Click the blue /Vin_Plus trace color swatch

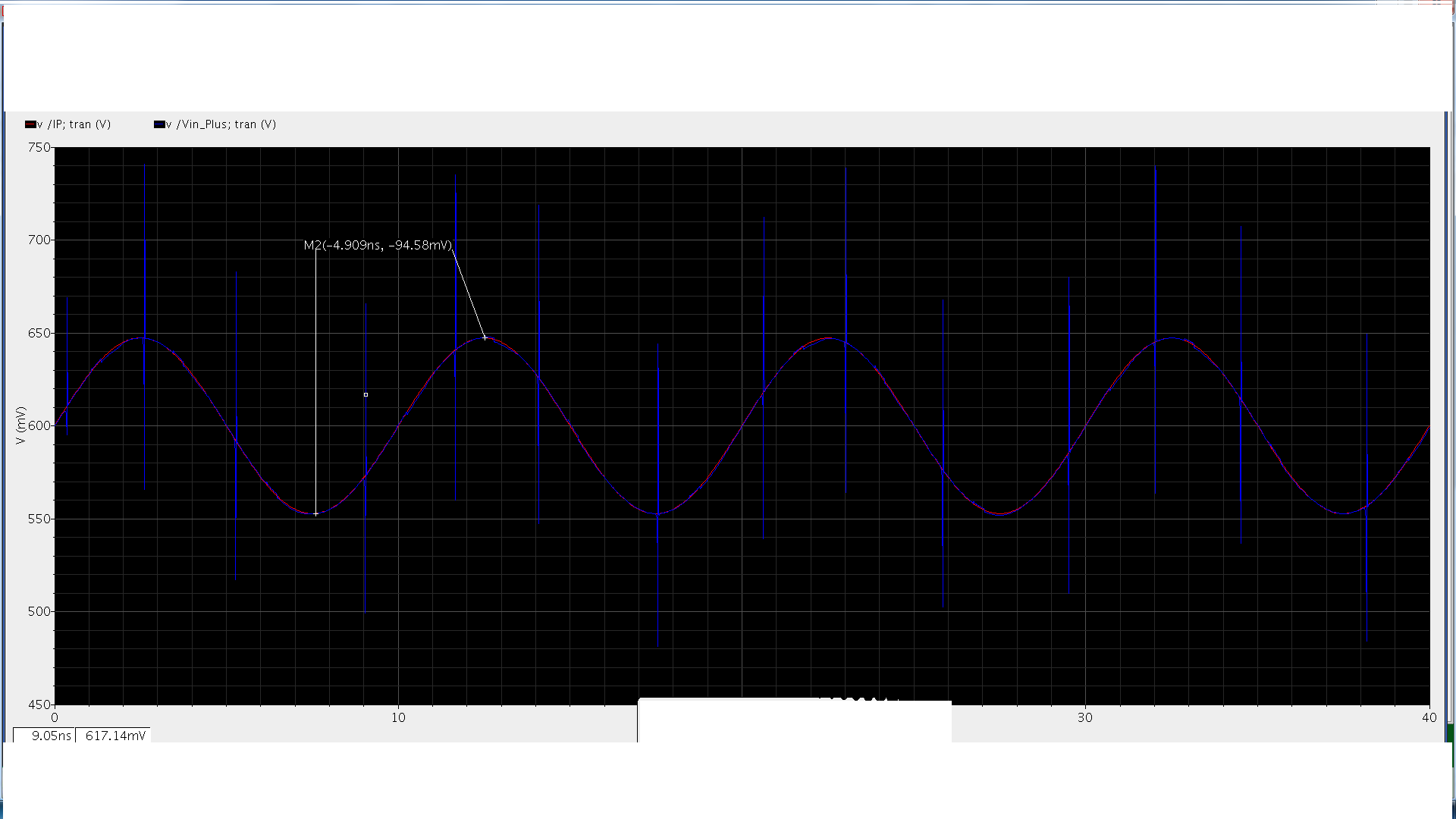159,124
